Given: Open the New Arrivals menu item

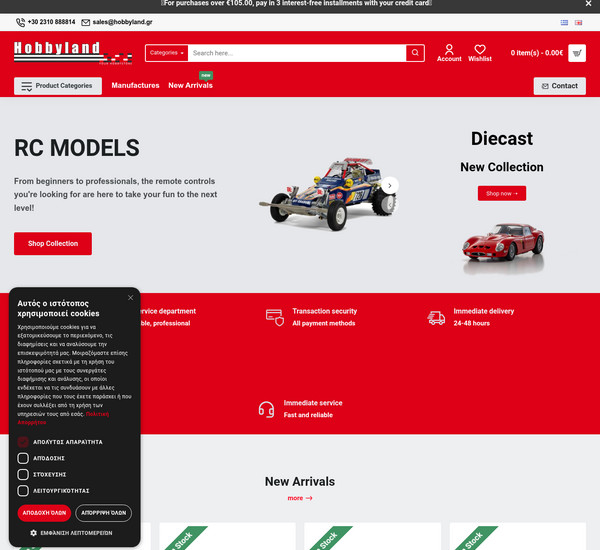Looking at the screenshot, I should pyautogui.click(x=191, y=85).
